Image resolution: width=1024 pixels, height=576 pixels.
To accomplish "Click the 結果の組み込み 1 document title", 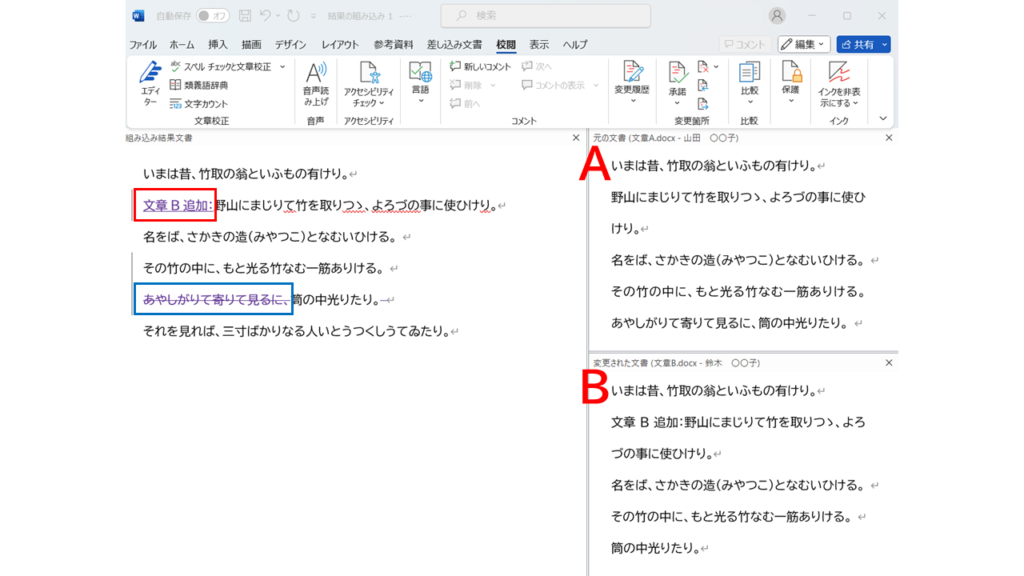I will click(x=360, y=16).
